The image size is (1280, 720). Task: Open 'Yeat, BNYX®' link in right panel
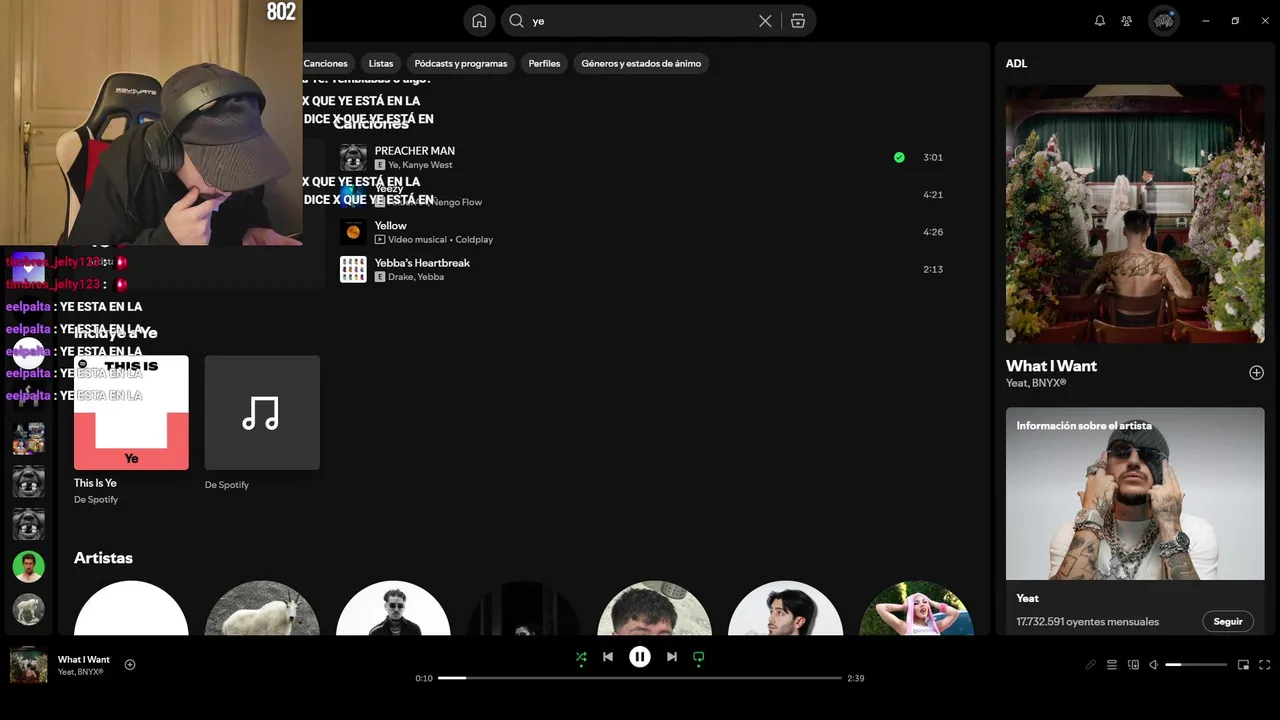[x=1036, y=383]
